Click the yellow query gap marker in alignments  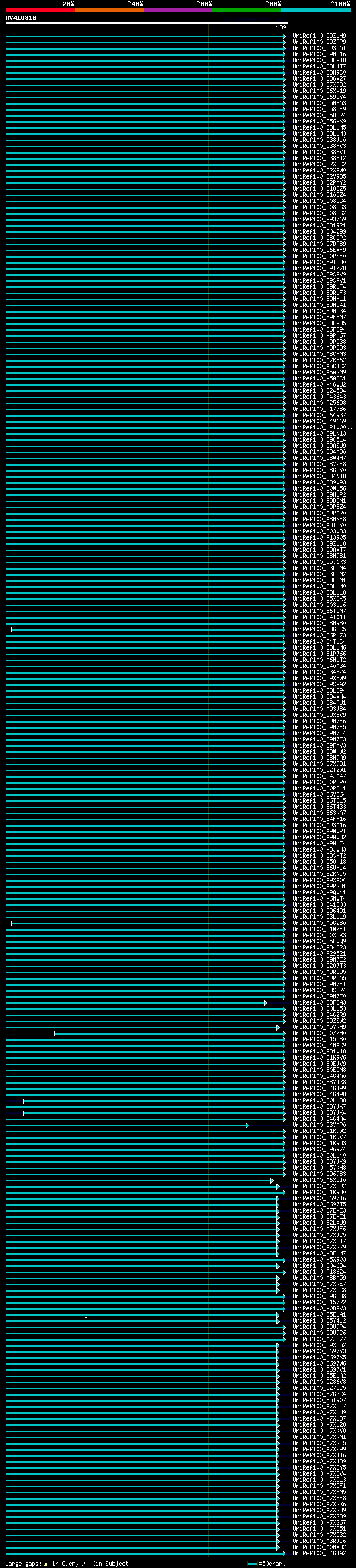pyautogui.click(x=86, y=1318)
